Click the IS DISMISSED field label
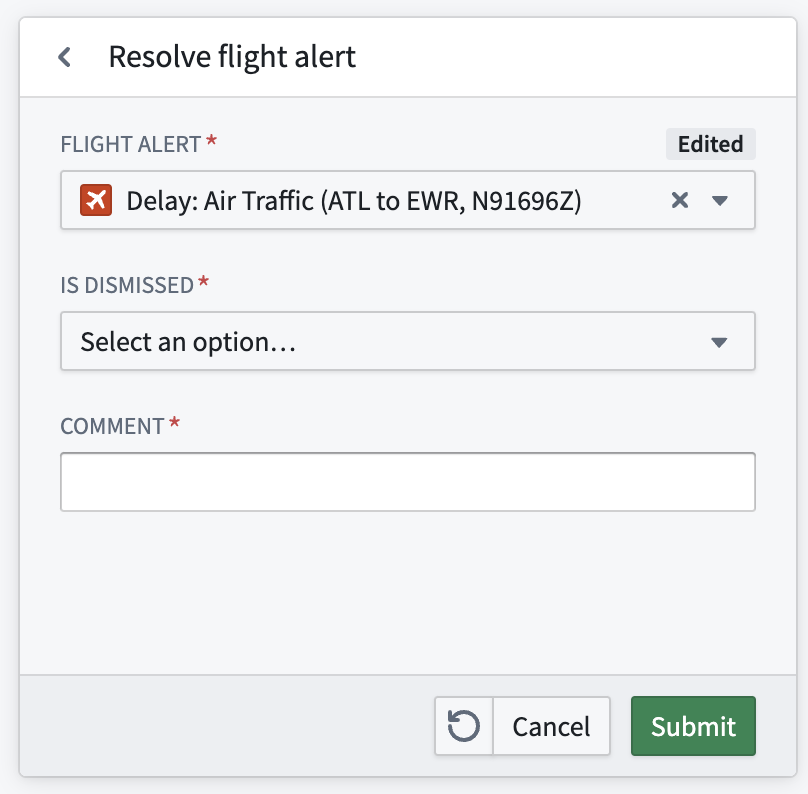The width and height of the screenshot is (808, 794). [x=127, y=285]
